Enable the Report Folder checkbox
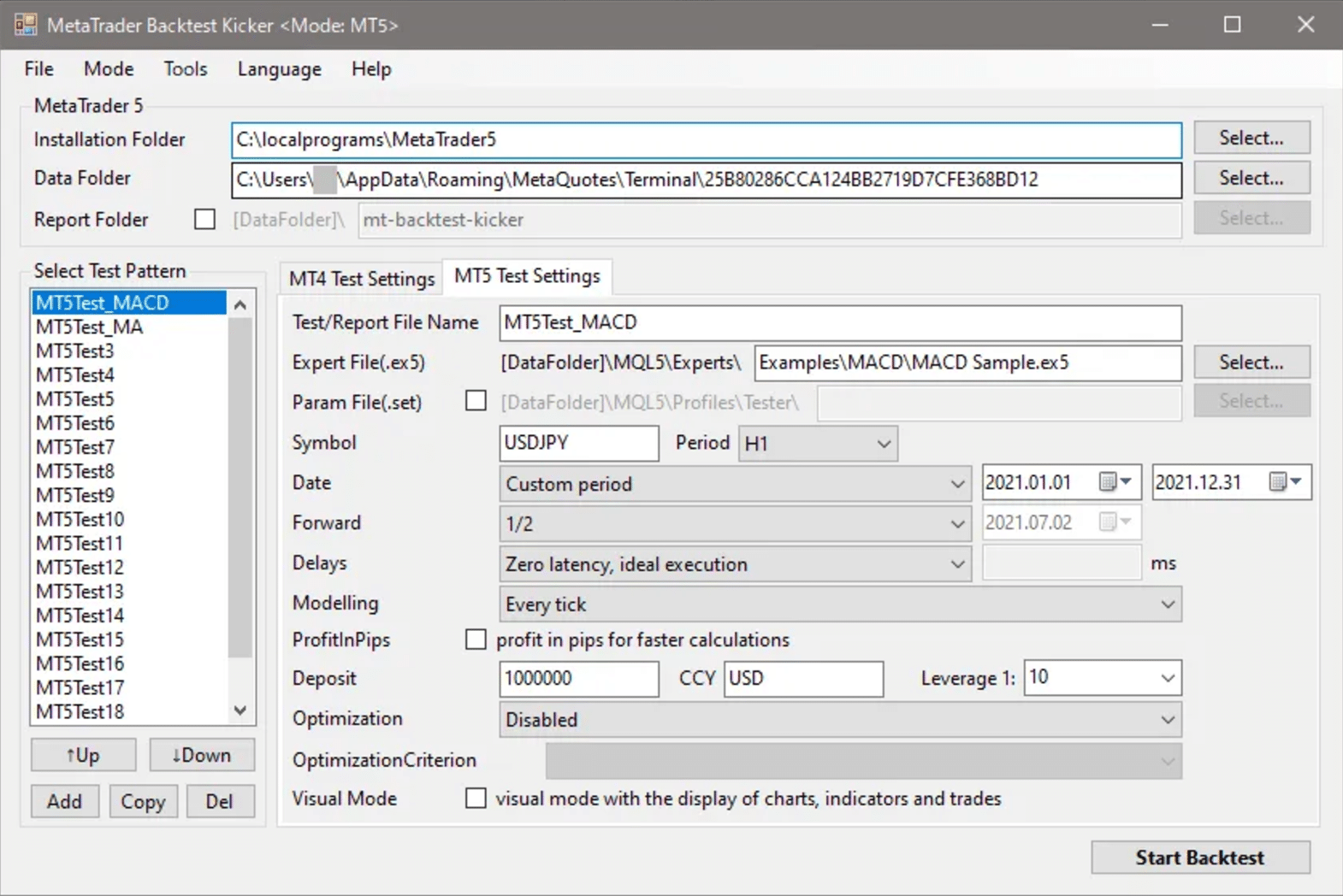Viewport: 1343px width, 896px height. pos(205,220)
